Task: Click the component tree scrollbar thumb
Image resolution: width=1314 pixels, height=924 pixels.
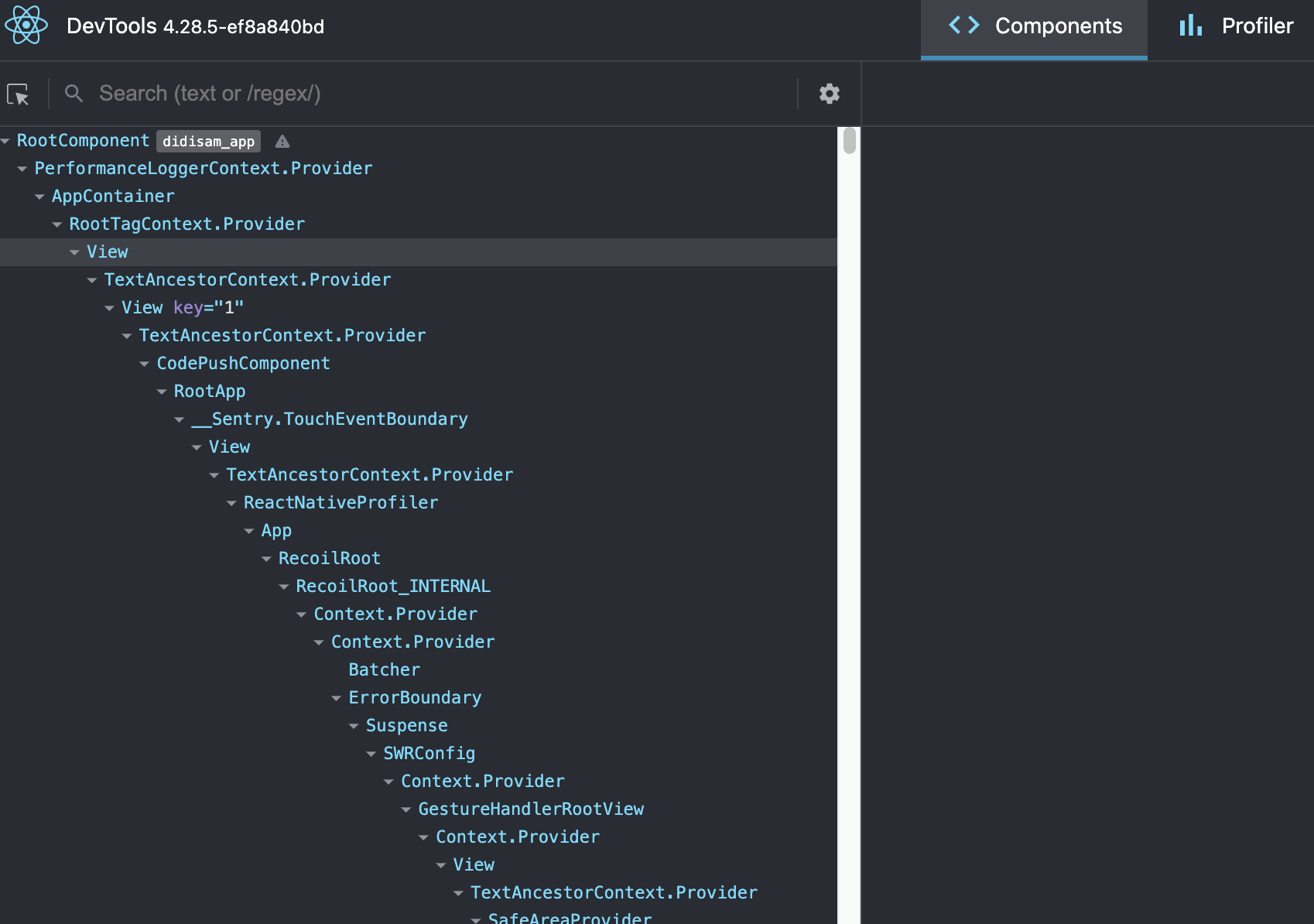Action: coord(850,142)
